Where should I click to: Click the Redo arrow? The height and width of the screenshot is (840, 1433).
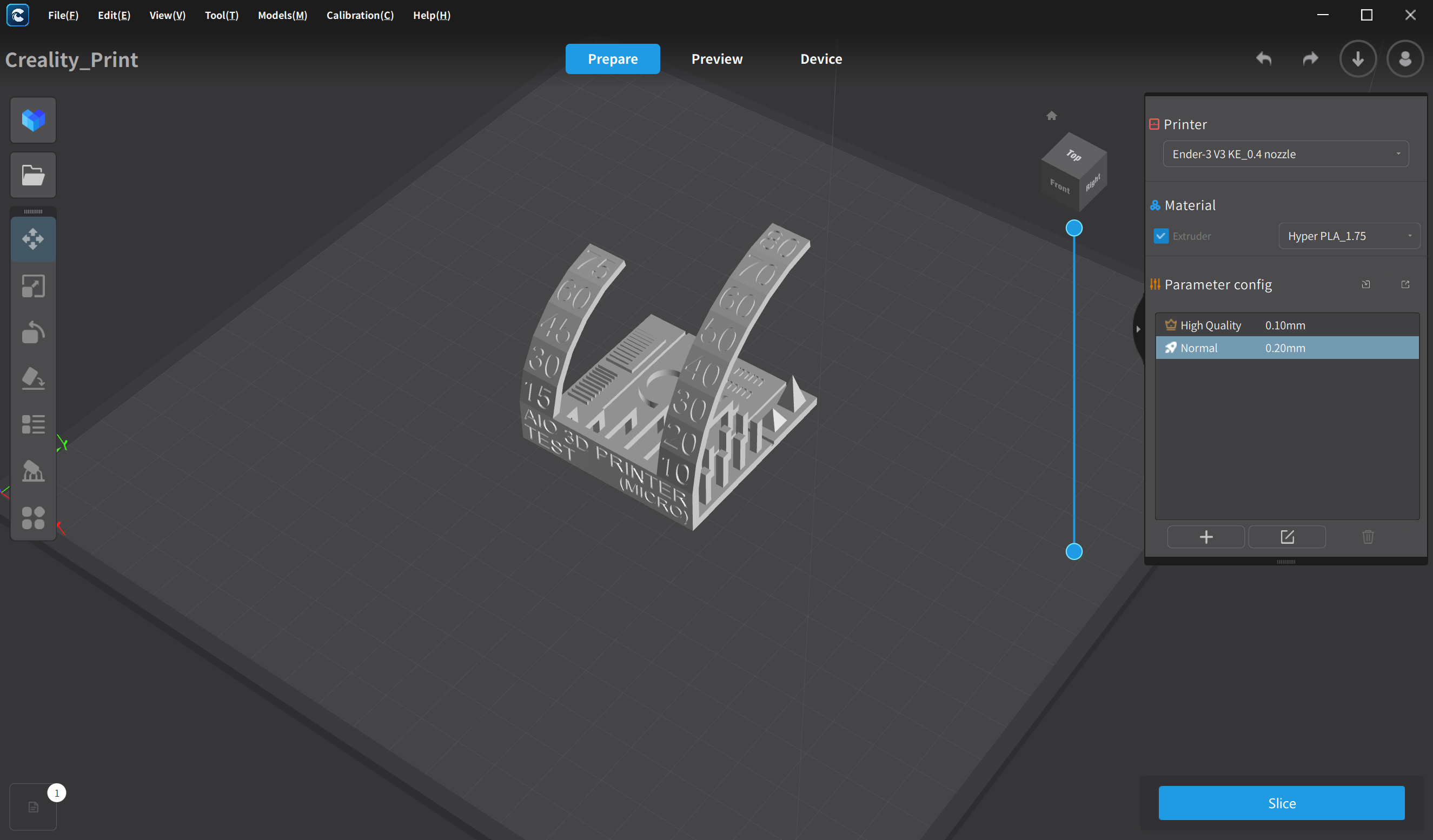1310,58
